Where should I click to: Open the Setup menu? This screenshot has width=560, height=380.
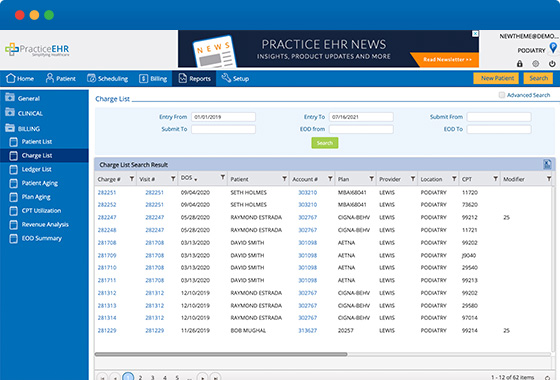(x=235, y=78)
